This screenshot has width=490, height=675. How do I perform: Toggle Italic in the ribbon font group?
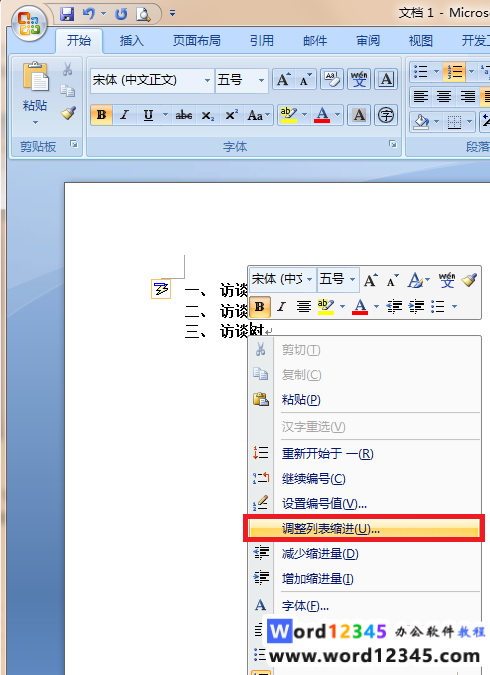point(124,115)
